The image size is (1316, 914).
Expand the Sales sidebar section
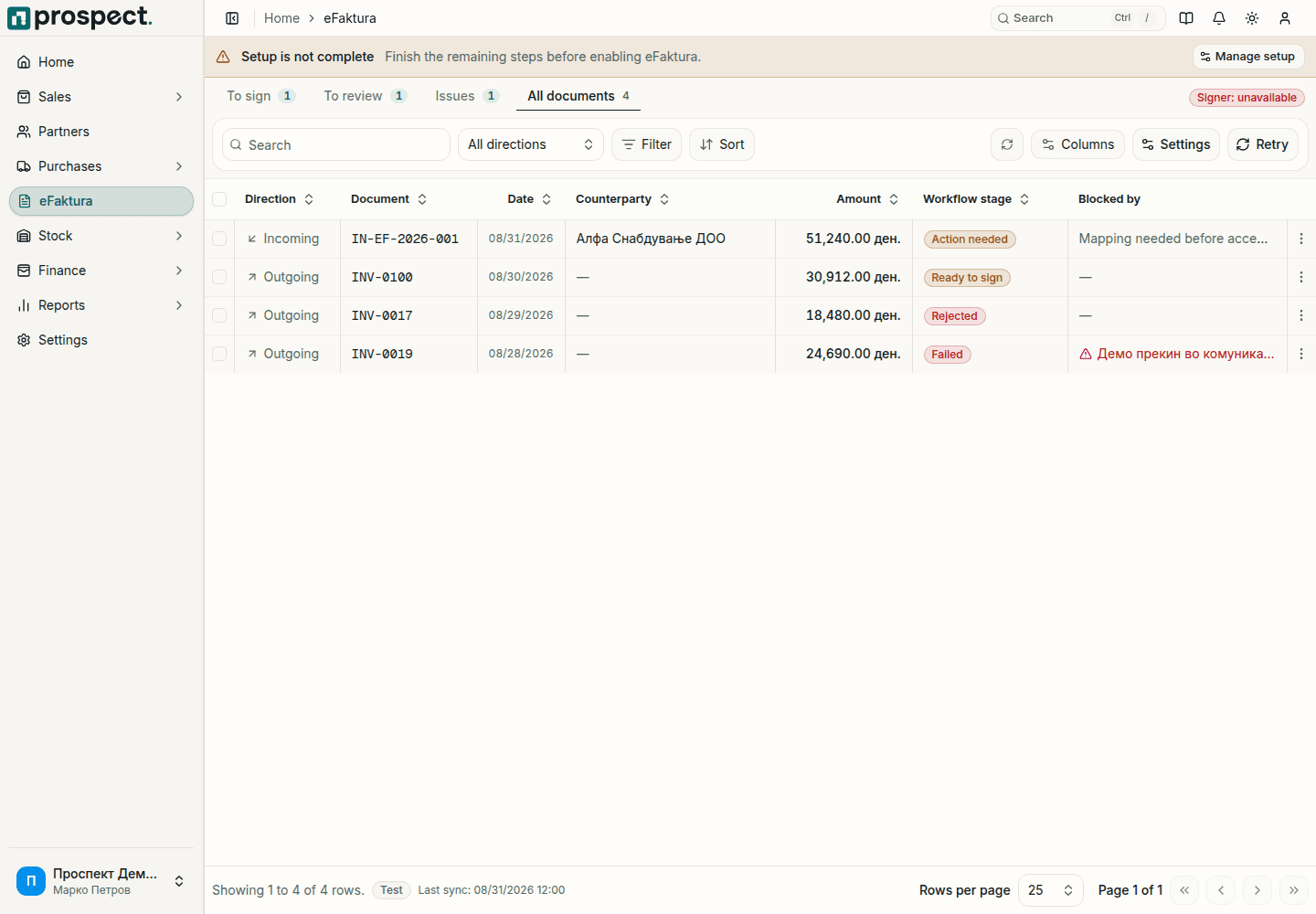click(101, 97)
